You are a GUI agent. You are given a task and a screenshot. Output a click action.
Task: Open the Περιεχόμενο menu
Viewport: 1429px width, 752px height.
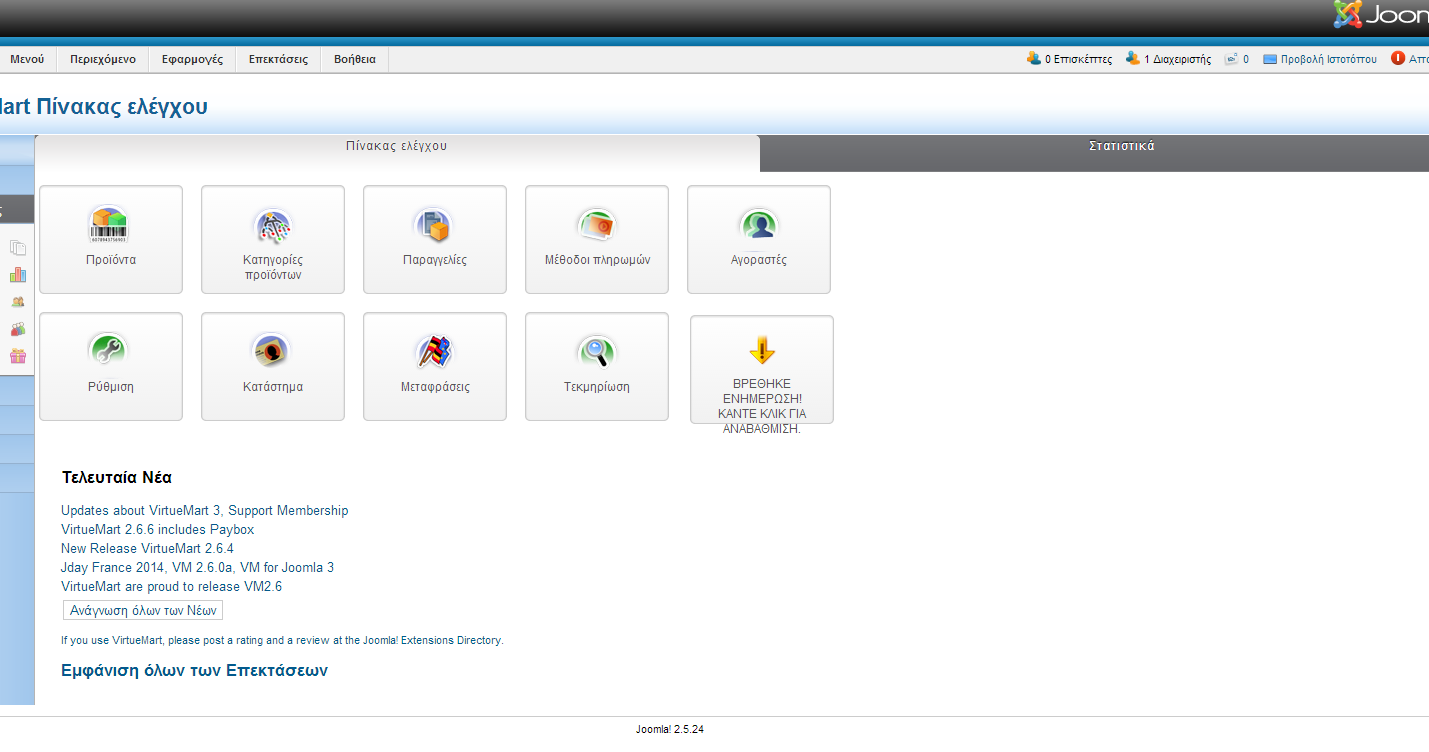(103, 59)
